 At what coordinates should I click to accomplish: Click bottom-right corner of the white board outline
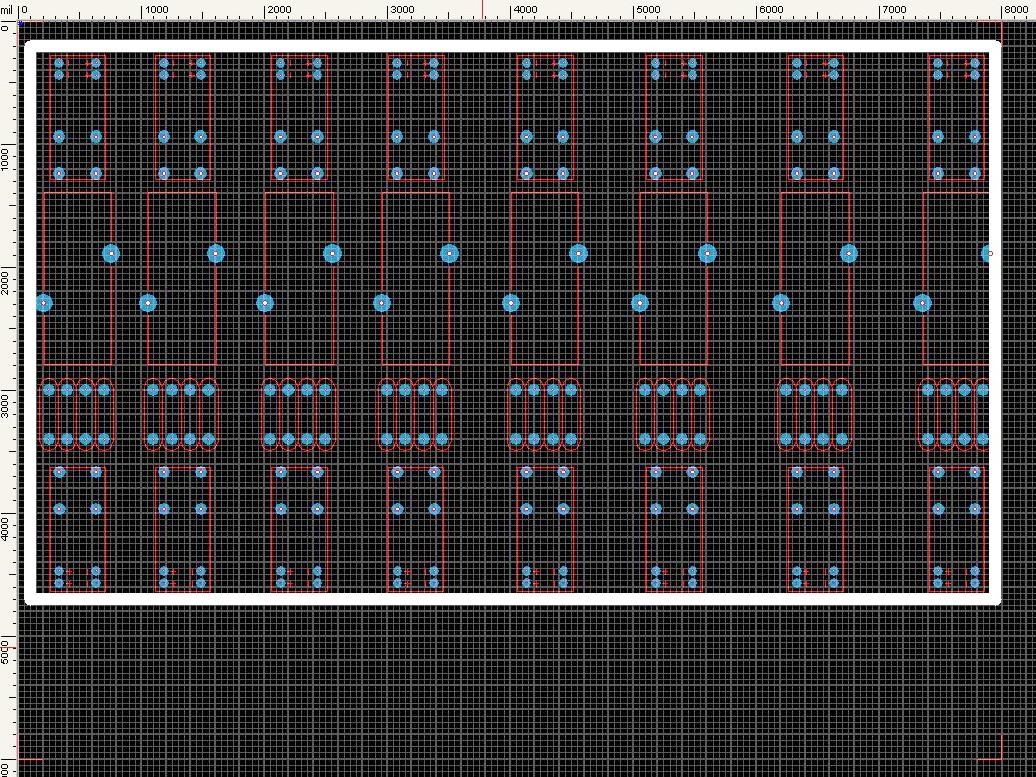[x=996, y=600]
